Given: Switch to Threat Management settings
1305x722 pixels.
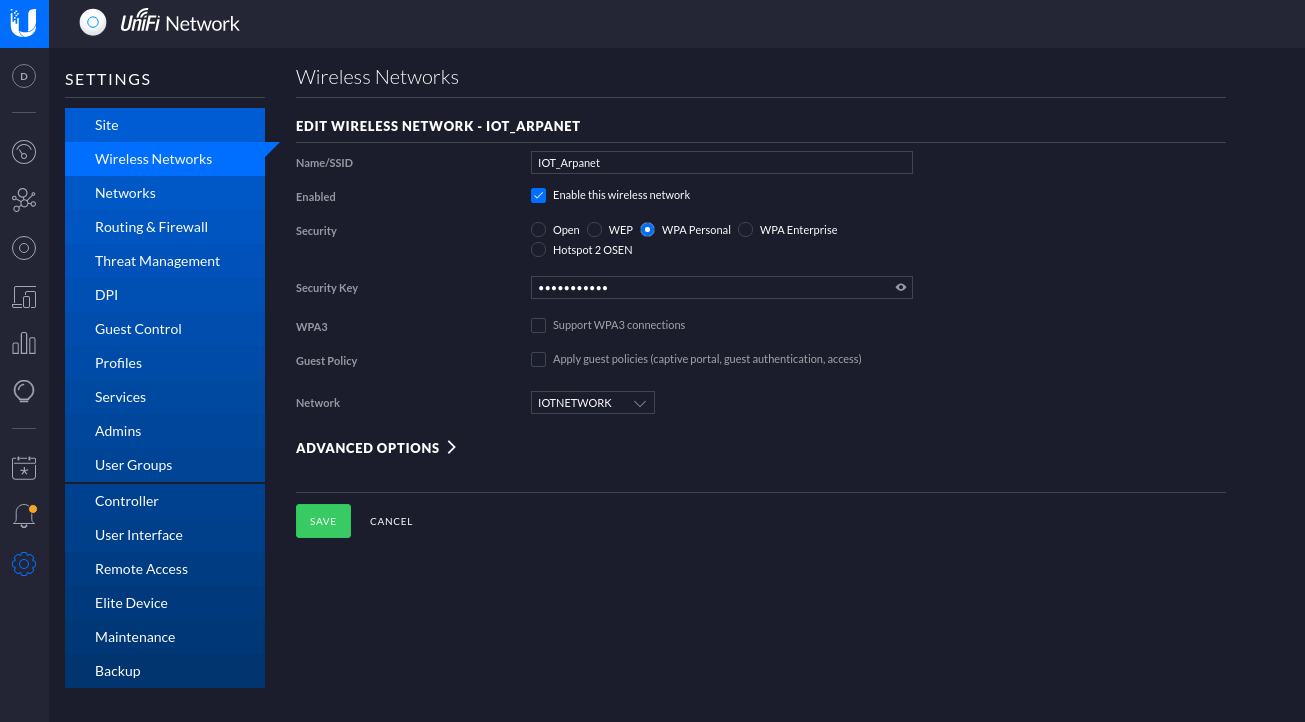Looking at the screenshot, I should (157, 260).
